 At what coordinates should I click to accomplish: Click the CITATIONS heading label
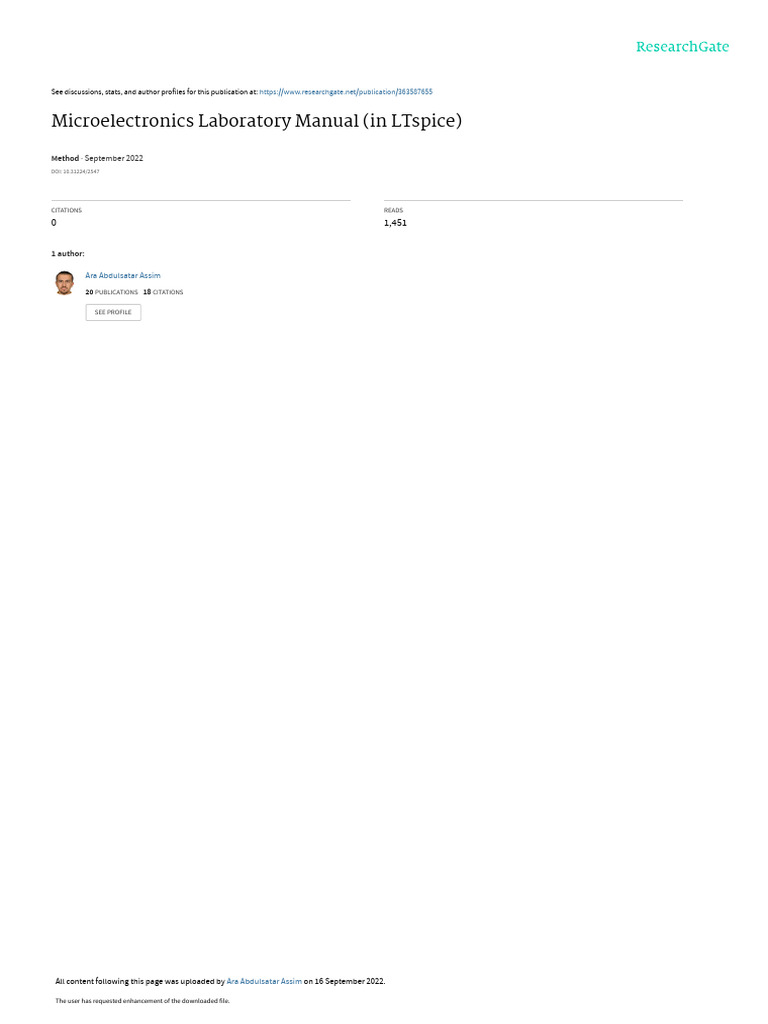67,210
